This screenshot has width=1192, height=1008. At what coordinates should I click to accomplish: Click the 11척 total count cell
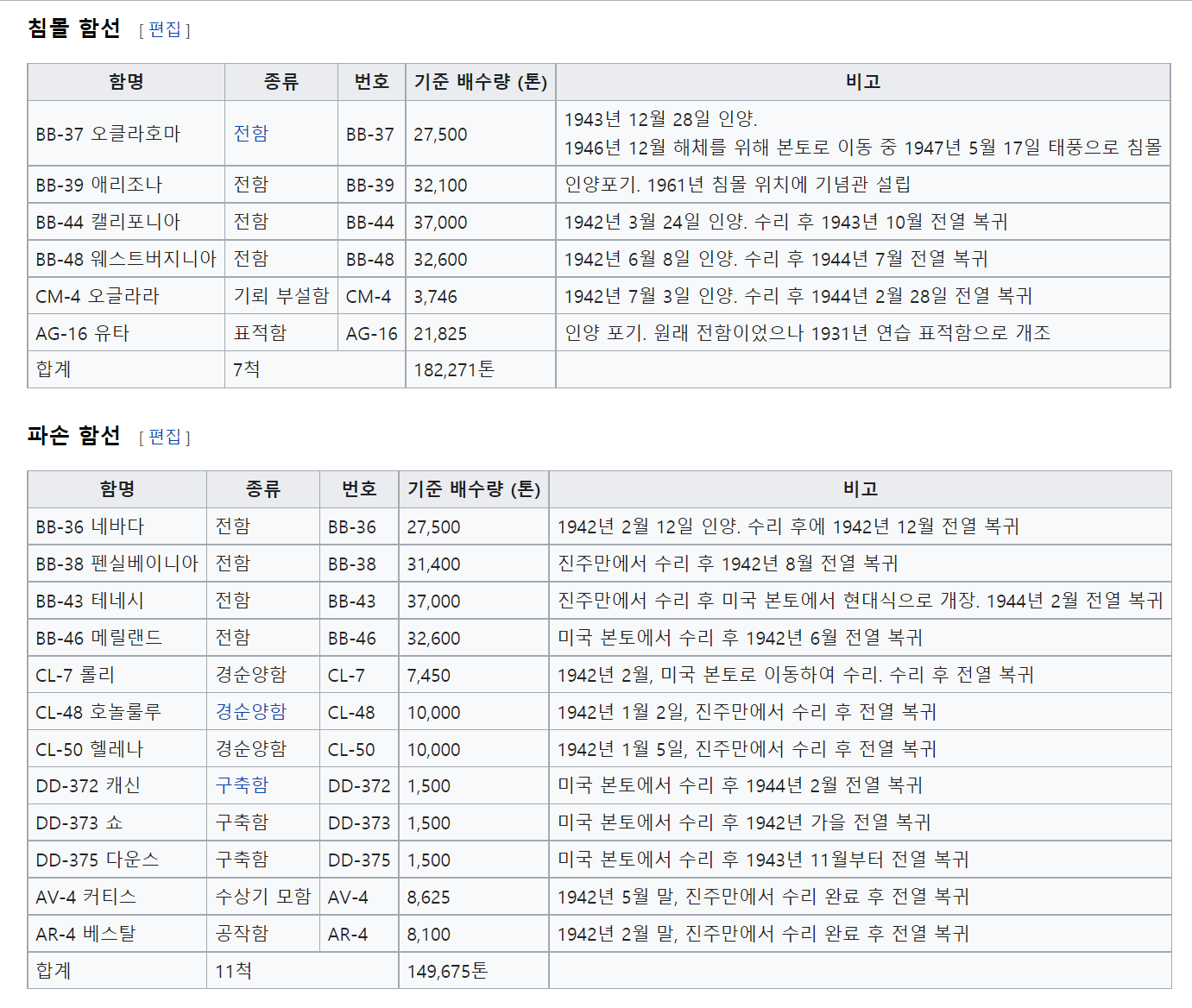click(x=302, y=971)
